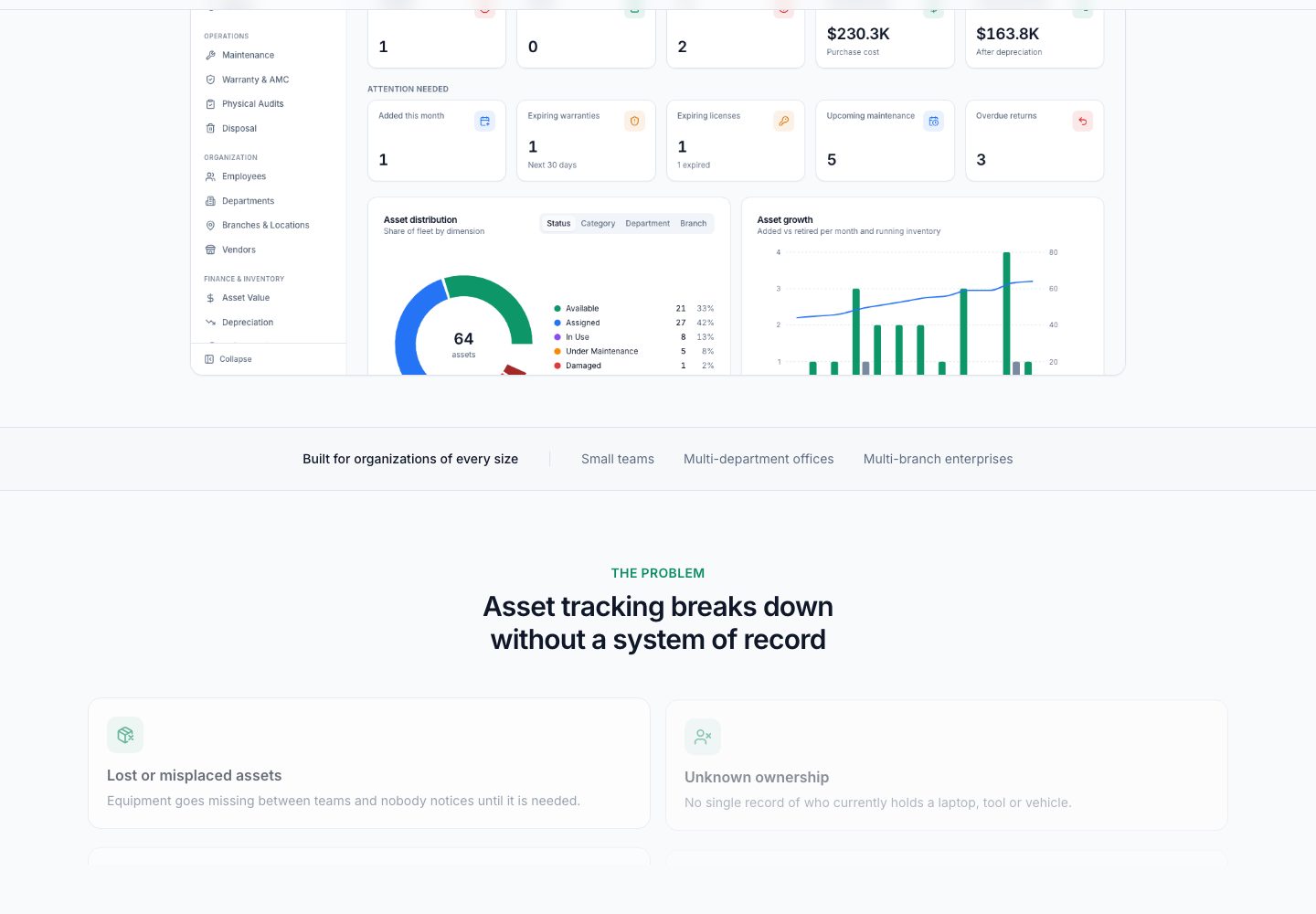Click the donut chart center showing 64 assets

(x=463, y=344)
